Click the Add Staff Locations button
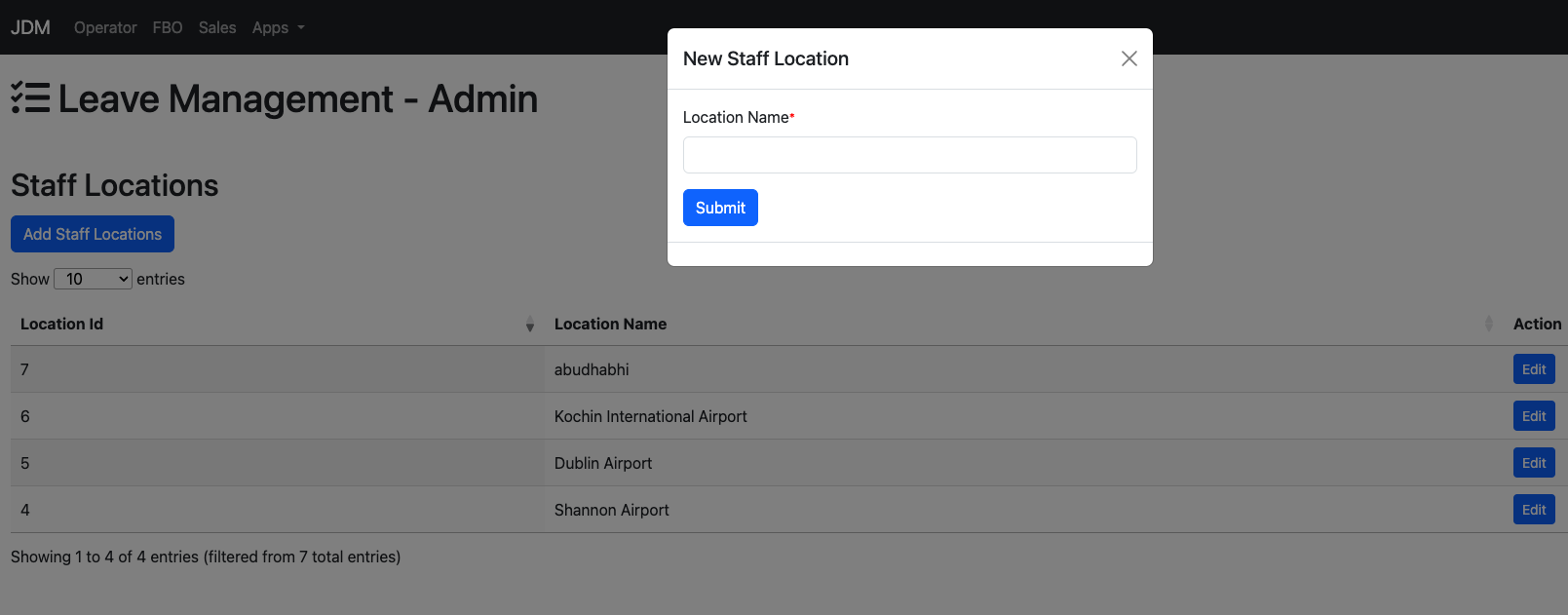This screenshot has height=615, width=1568. (x=93, y=234)
